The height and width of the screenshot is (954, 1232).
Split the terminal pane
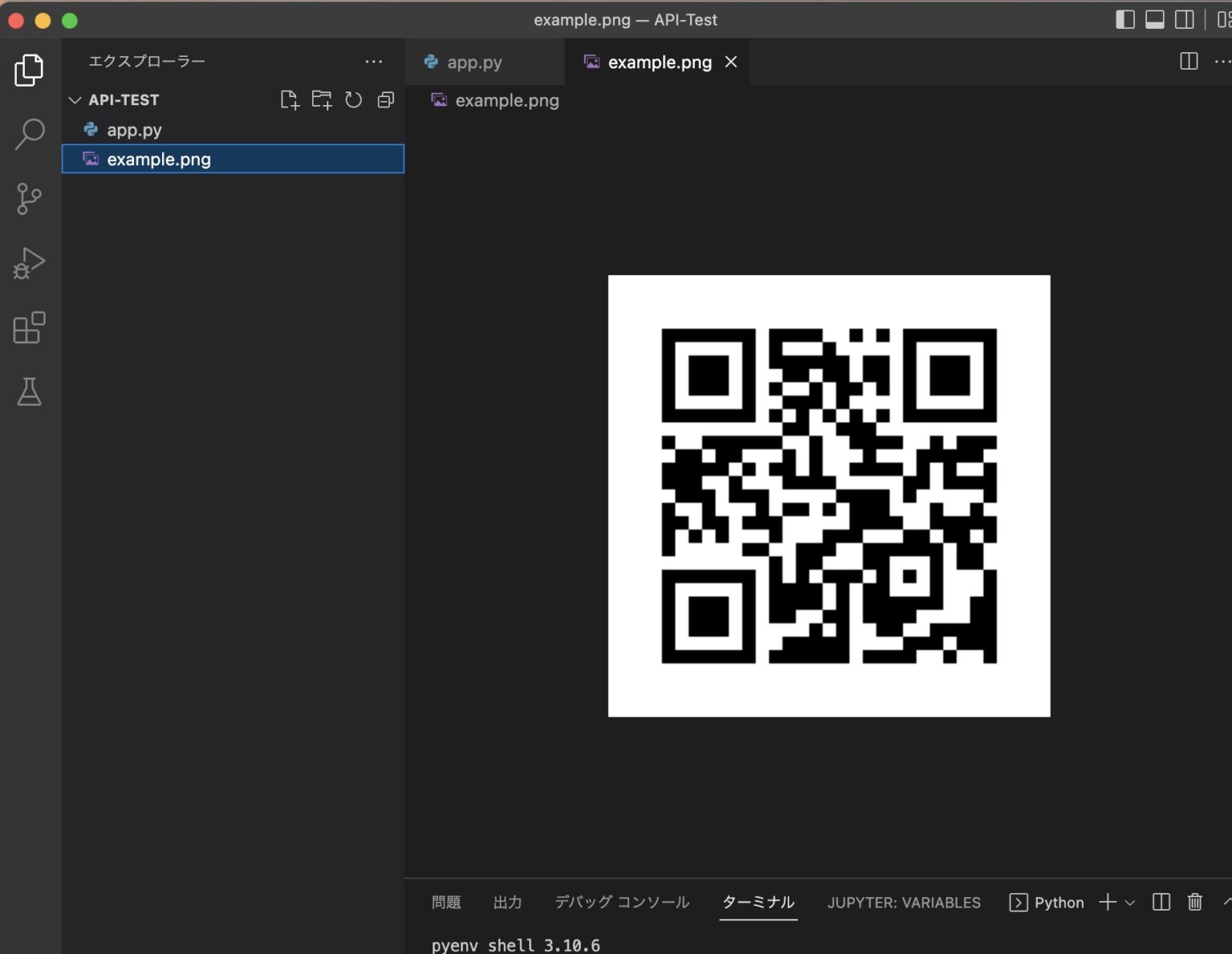click(1161, 902)
